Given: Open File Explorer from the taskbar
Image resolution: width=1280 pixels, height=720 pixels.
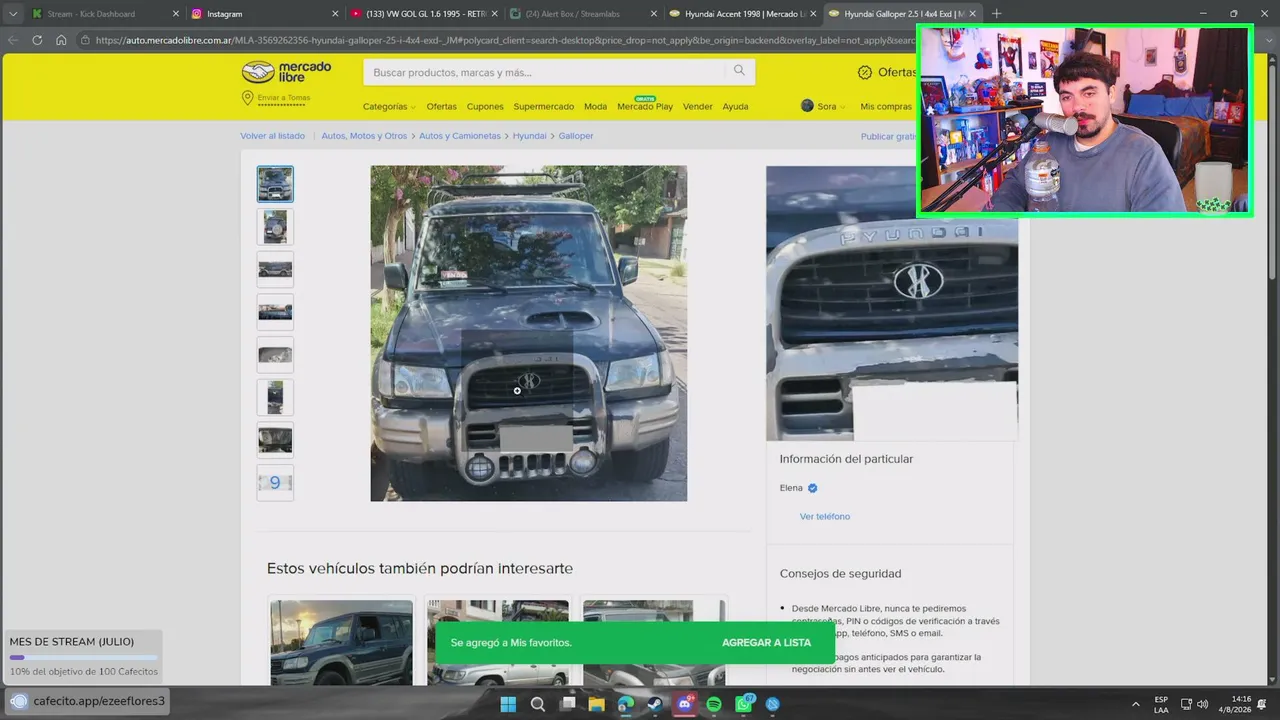Looking at the screenshot, I should 597,704.
